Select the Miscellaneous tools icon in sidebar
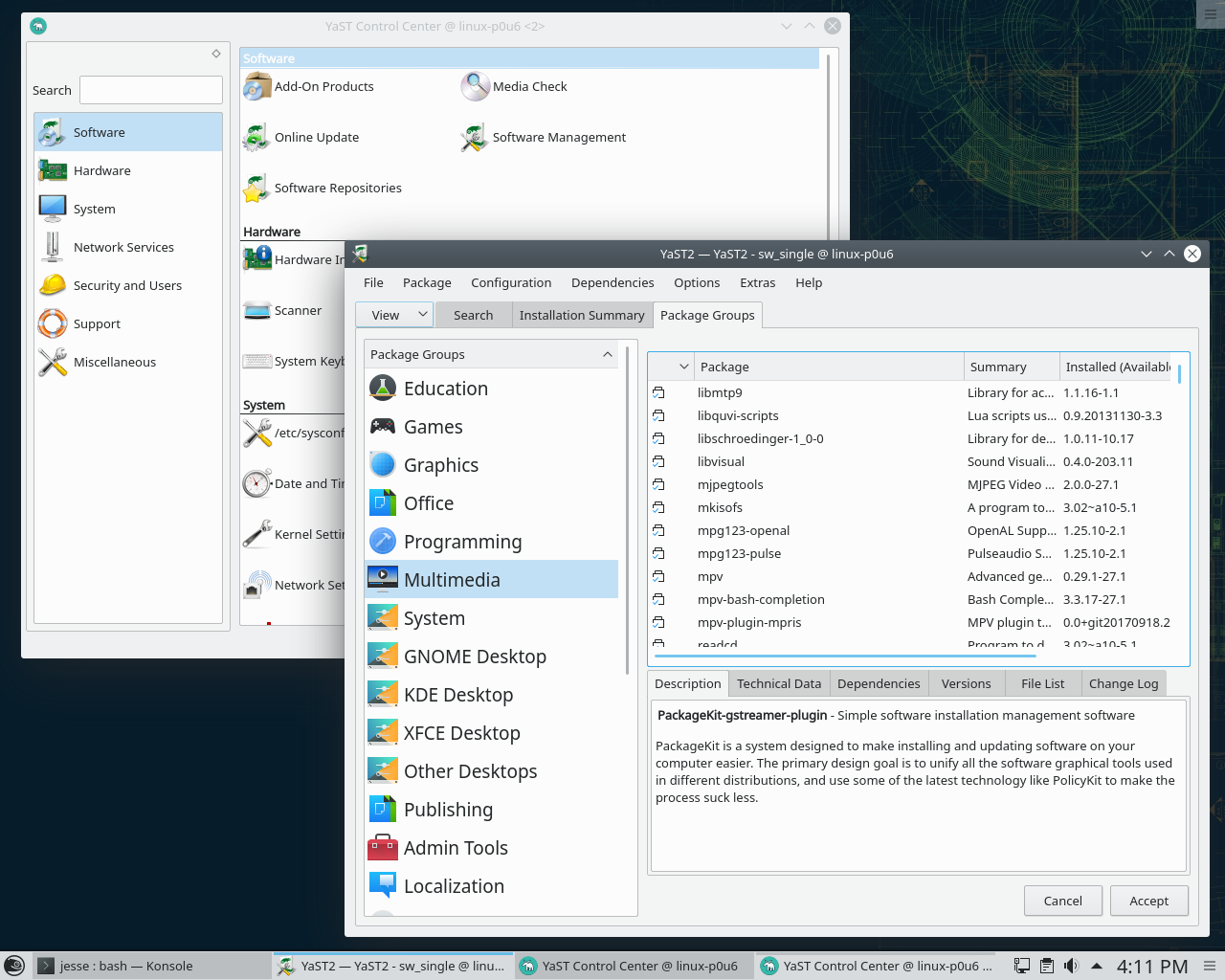 53,362
